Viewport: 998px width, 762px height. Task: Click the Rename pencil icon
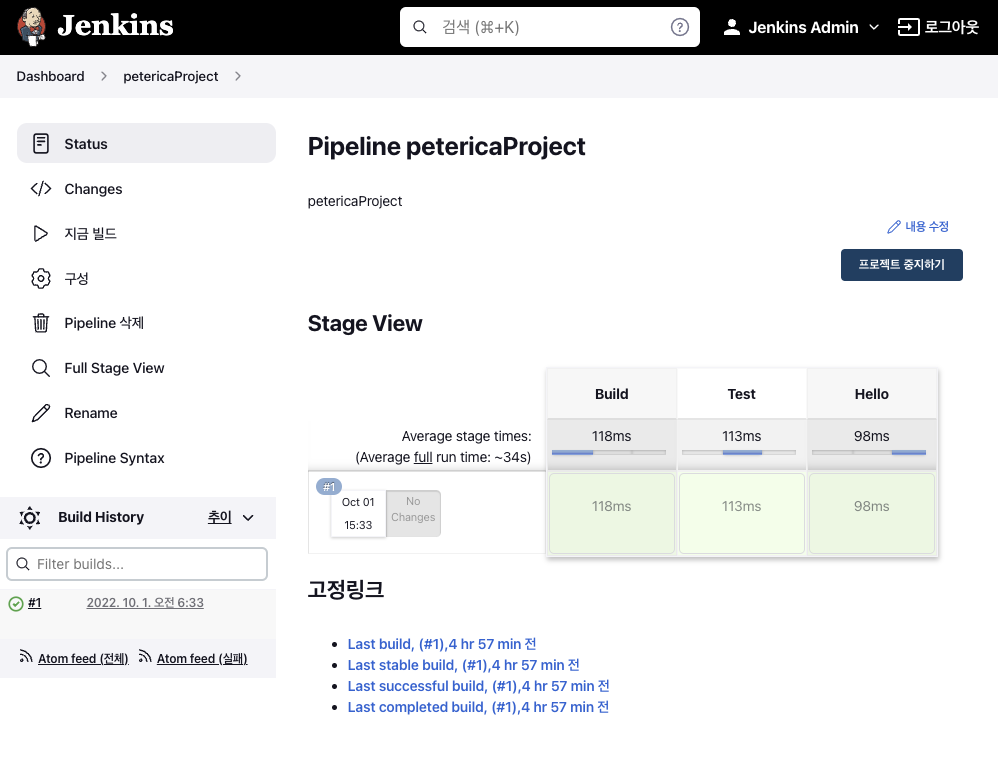tap(41, 413)
